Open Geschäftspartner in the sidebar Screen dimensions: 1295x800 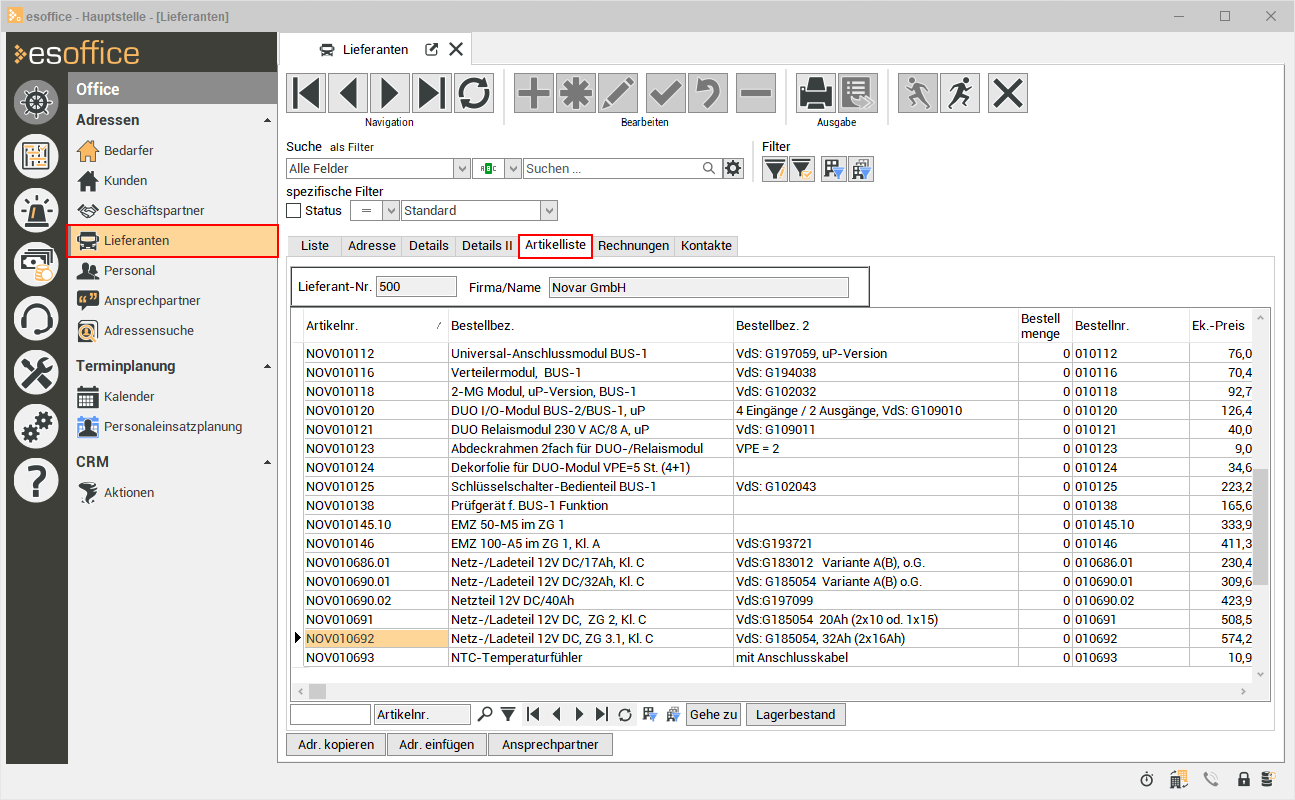(x=172, y=211)
